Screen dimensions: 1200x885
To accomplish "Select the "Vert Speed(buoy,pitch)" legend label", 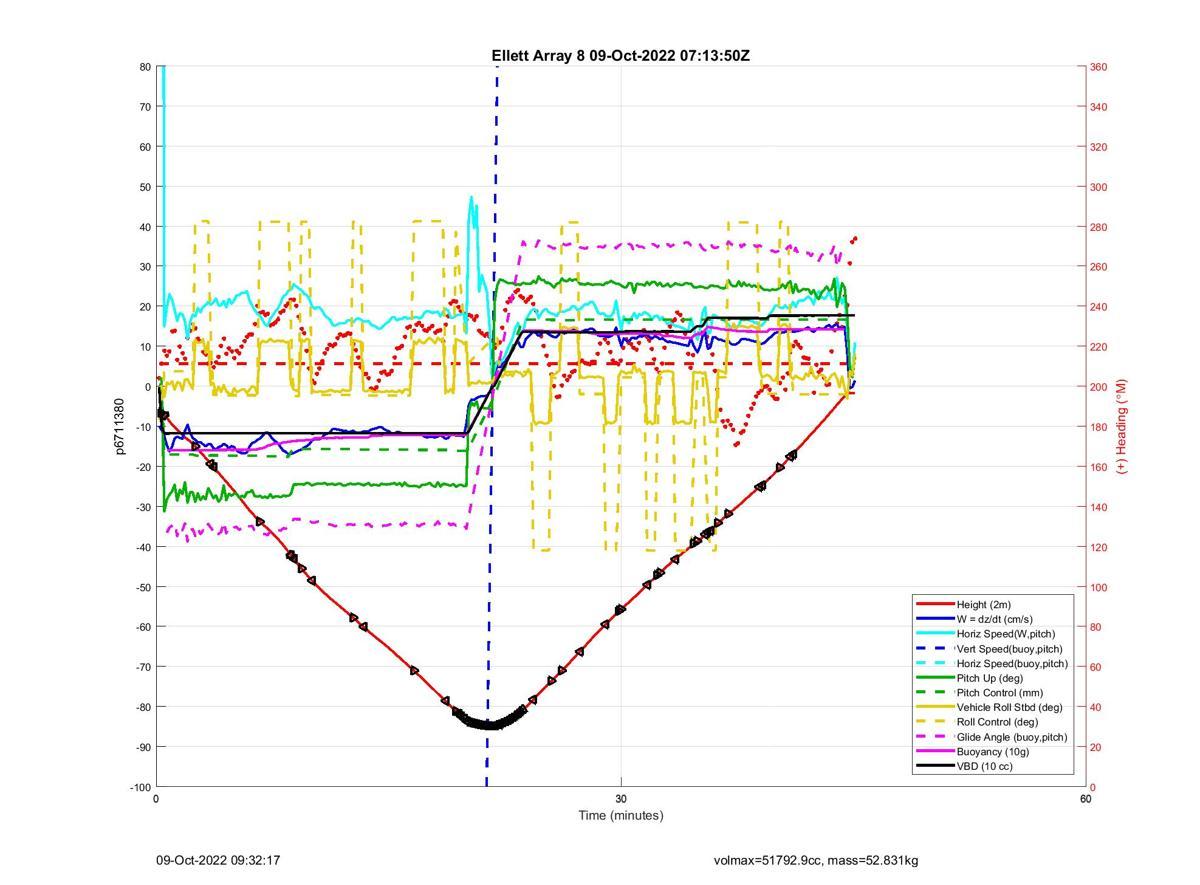I will coord(1010,649).
